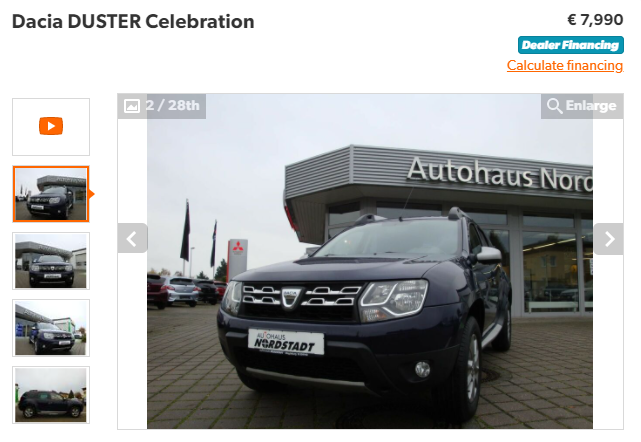The image size is (641, 442).
Task: Select the 2 / 28th image counter
Action: pos(173,105)
